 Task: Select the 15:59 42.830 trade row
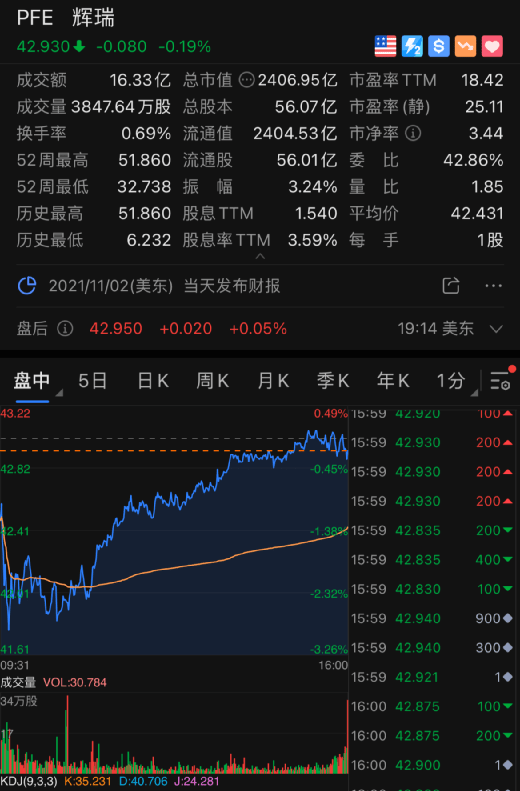[x=433, y=589]
